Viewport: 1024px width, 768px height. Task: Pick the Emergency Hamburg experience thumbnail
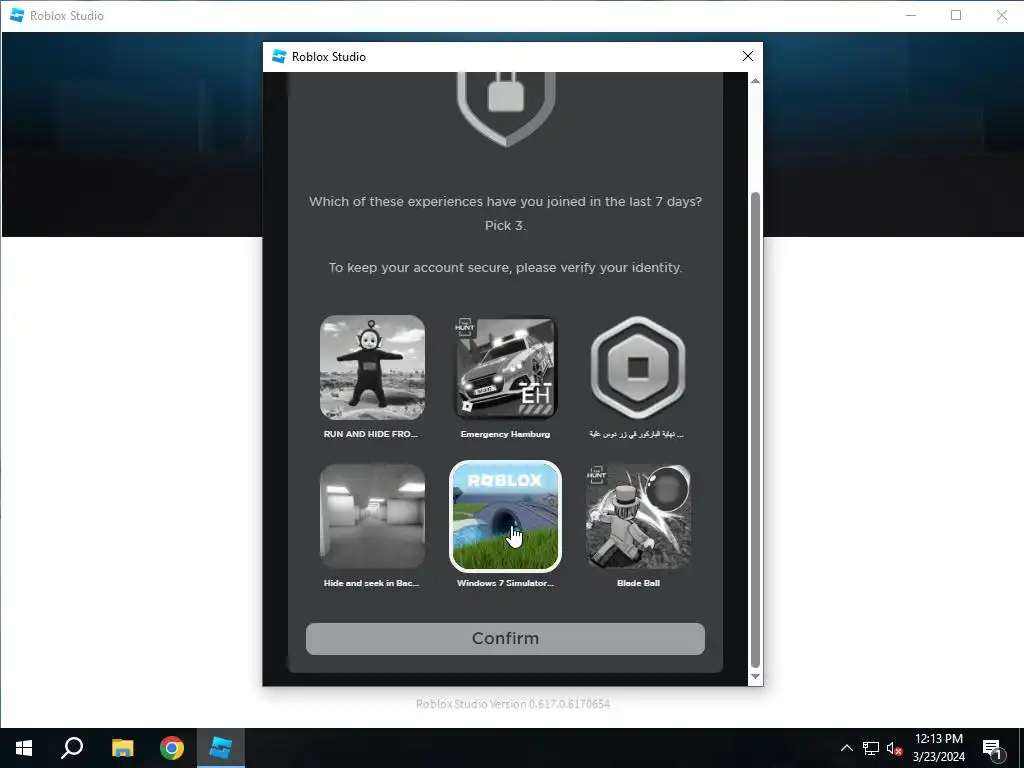point(505,367)
